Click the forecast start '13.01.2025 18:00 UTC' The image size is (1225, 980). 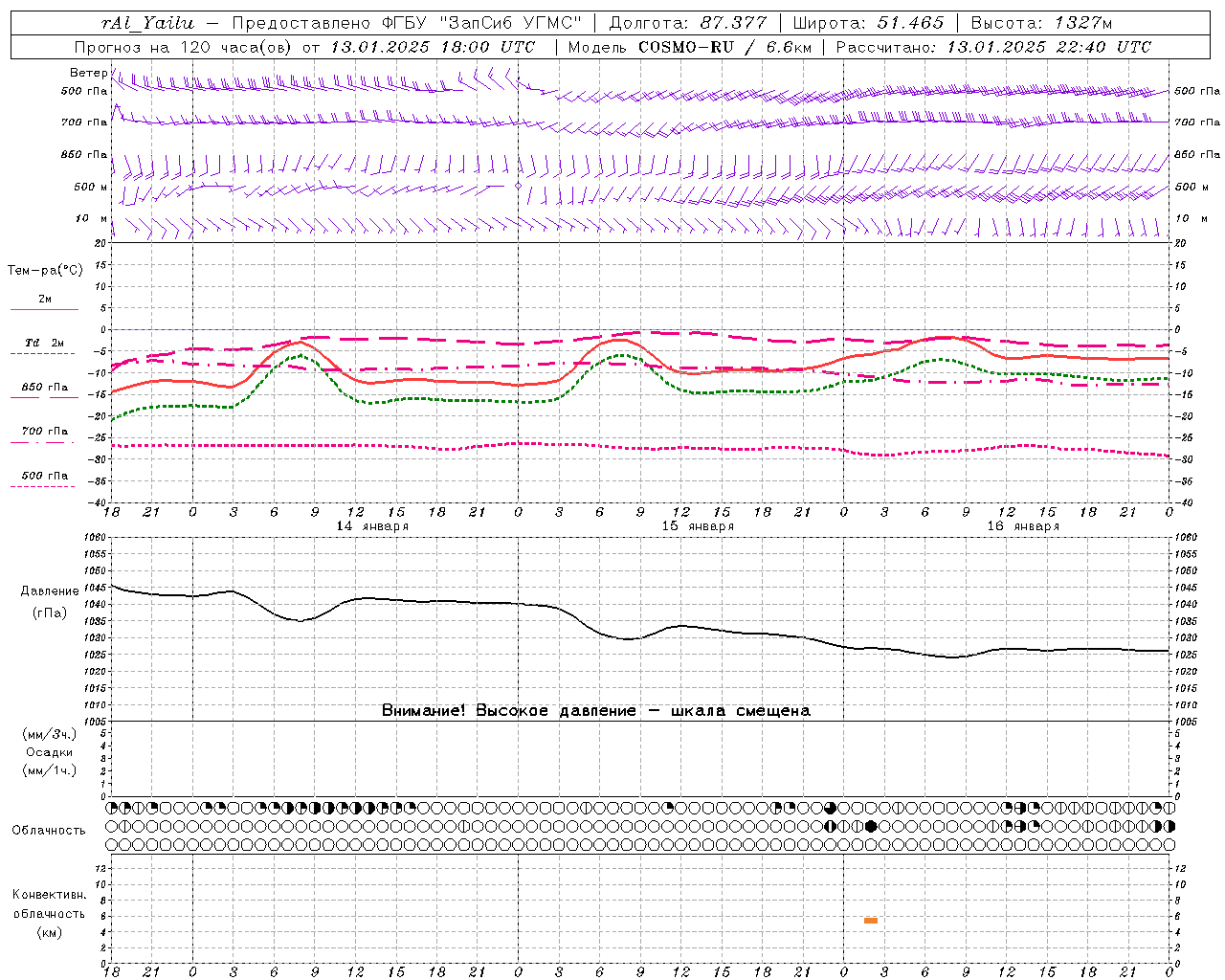point(434,47)
